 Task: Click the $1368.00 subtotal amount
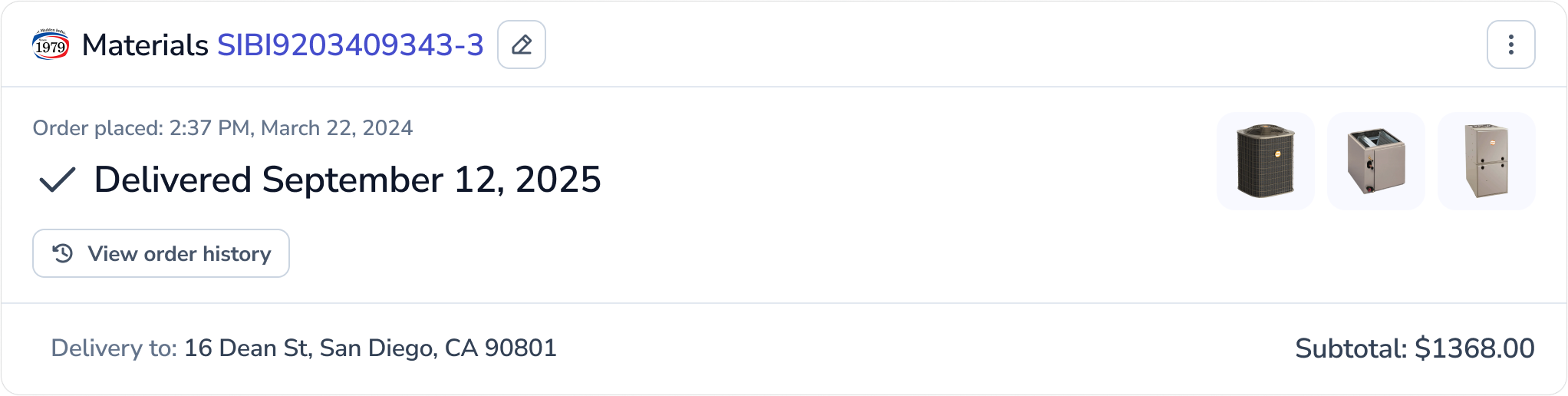click(1474, 348)
